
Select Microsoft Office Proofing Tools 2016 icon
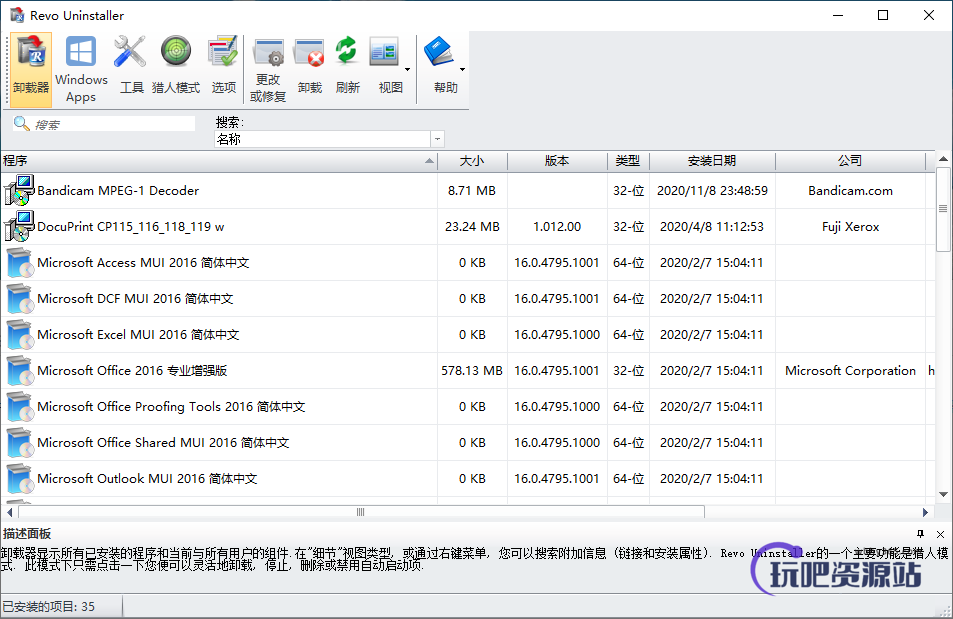tap(19, 406)
